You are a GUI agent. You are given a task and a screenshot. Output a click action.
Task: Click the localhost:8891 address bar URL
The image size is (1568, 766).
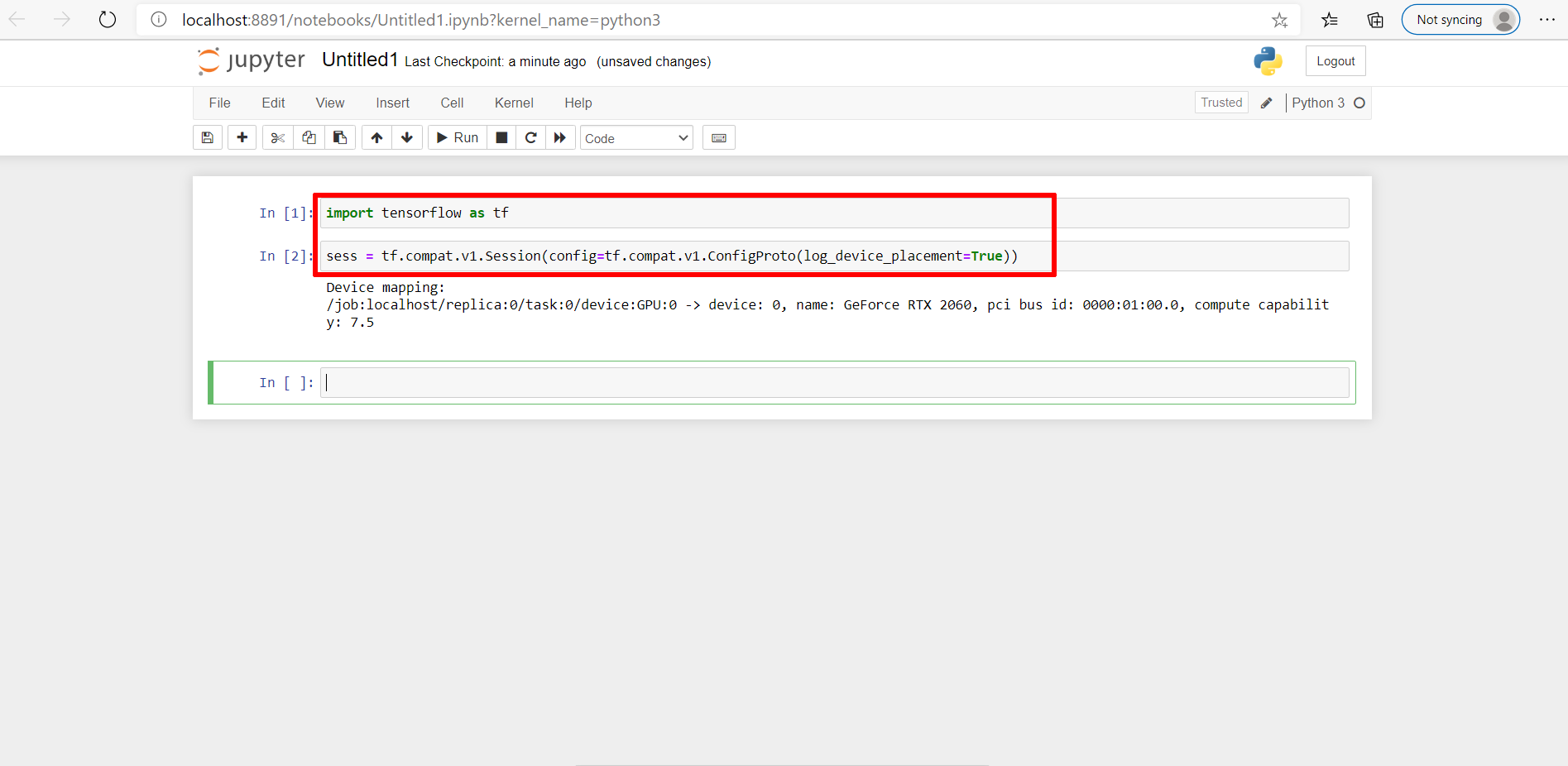coord(421,20)
